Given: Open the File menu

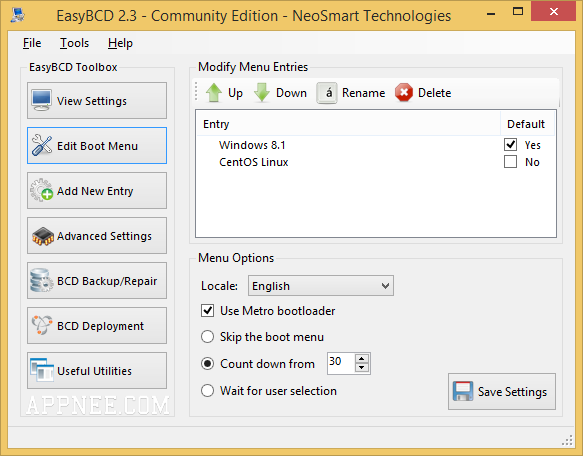Looking at the screenshot, I should pos(32,43).
